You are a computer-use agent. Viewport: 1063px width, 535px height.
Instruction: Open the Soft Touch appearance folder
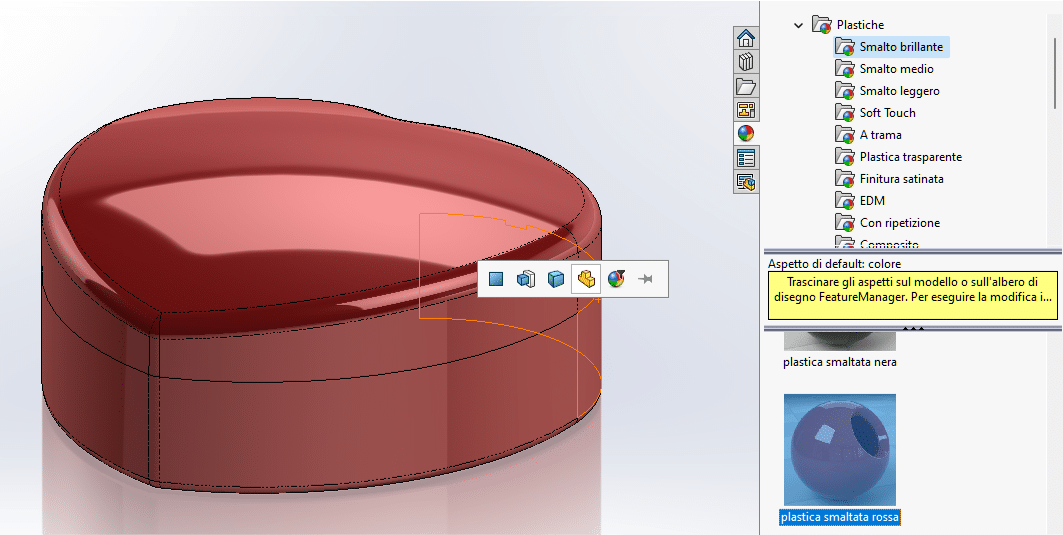887,113
